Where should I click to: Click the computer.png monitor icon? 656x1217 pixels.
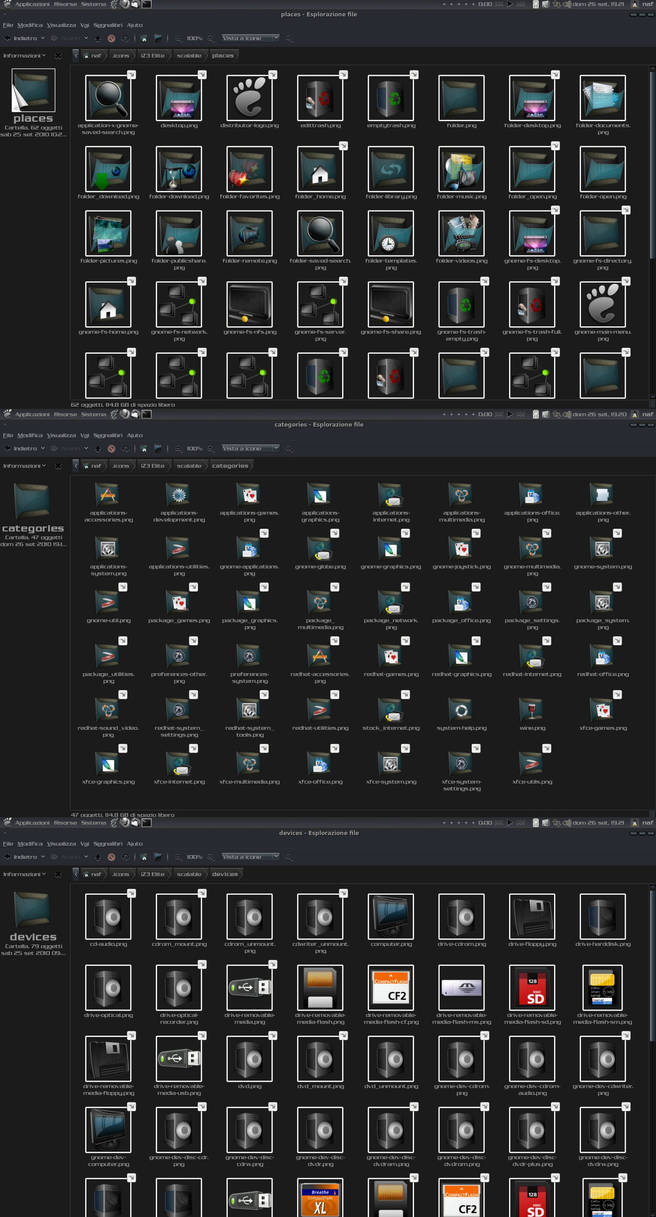point(390,916)
